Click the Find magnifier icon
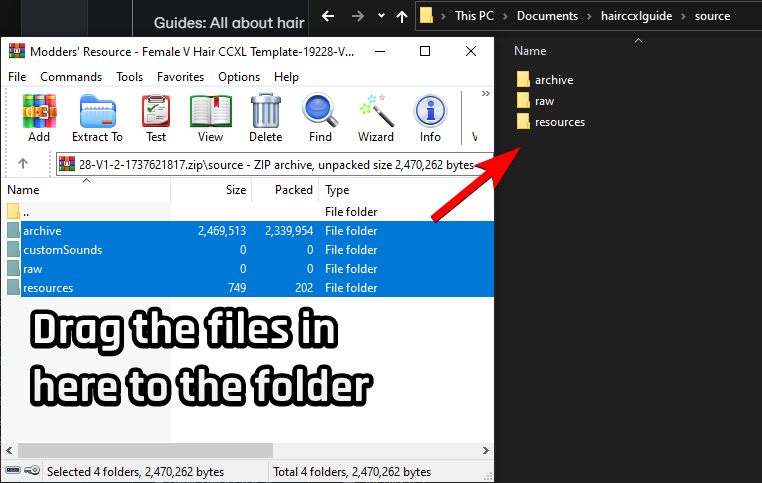The width and height of the screenshot is (762, 483). coord(320,117)
